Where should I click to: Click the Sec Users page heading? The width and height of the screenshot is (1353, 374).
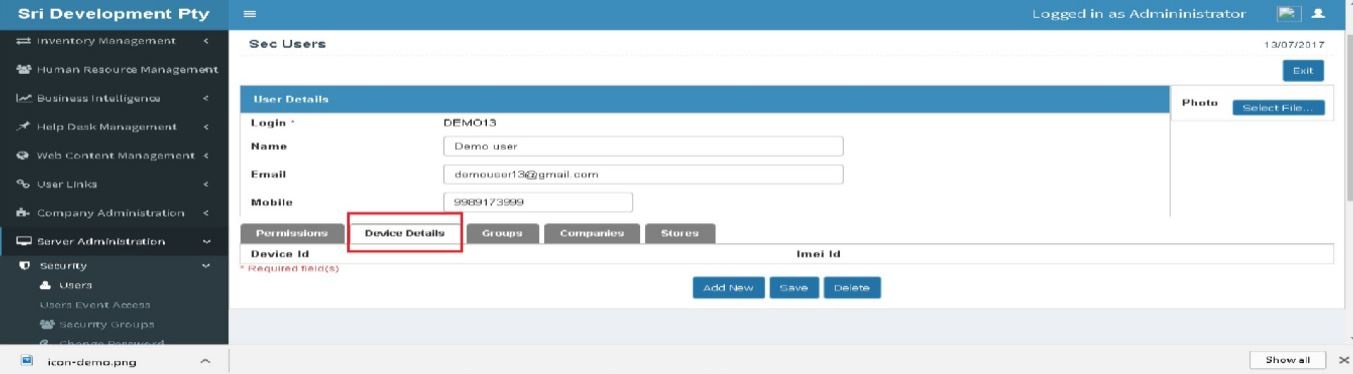tap(286, 44)
